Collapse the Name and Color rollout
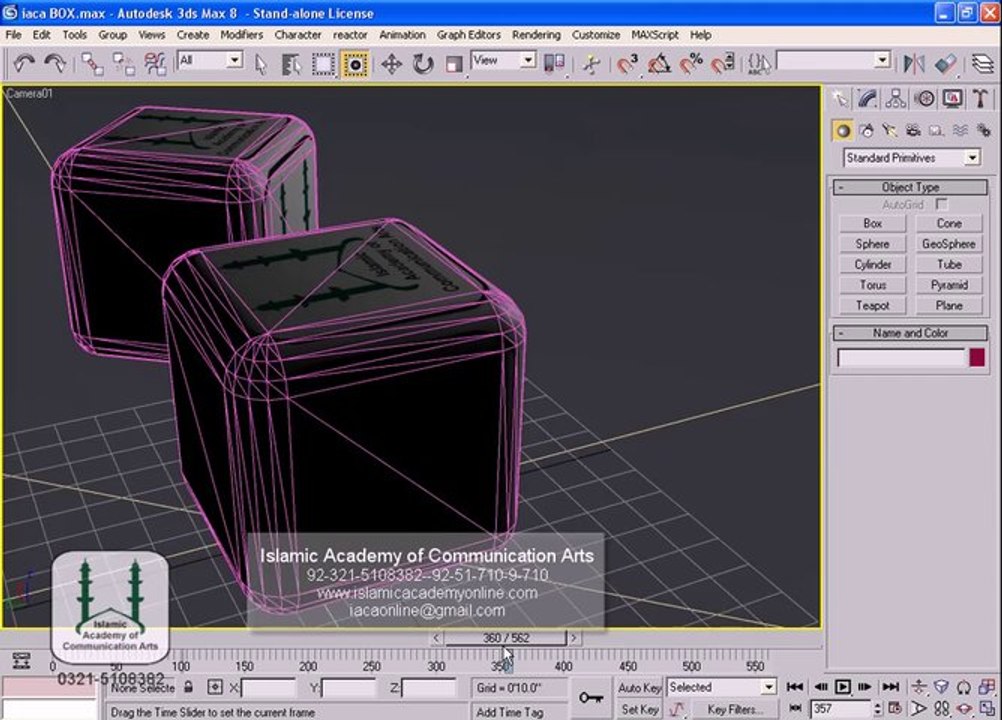The height and width of the screenshot is (720, 1002). [910, 333]
